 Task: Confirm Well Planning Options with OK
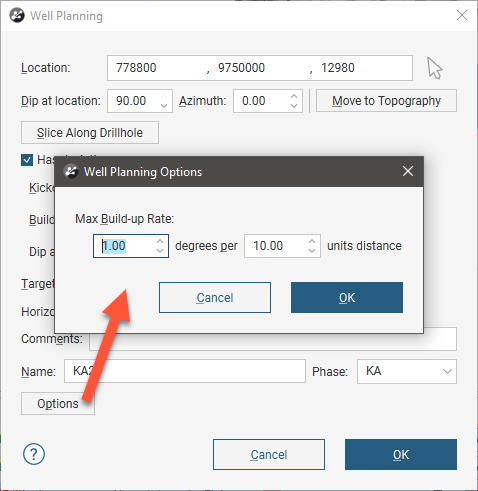[x=347, y=298]
